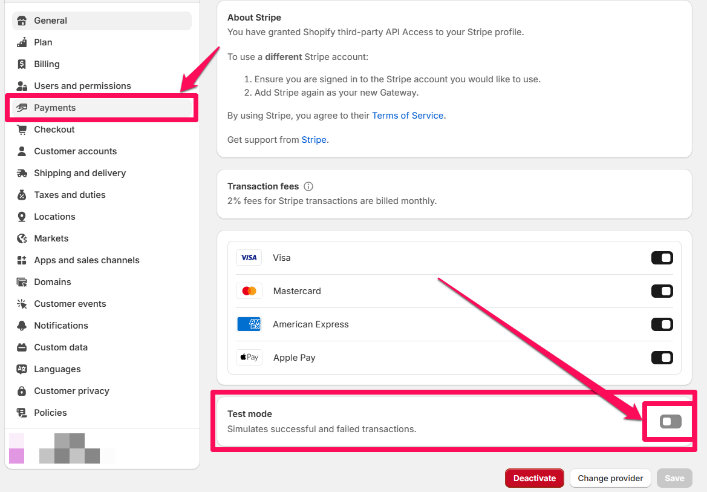Click the About Stripe heading

point(254,18)
